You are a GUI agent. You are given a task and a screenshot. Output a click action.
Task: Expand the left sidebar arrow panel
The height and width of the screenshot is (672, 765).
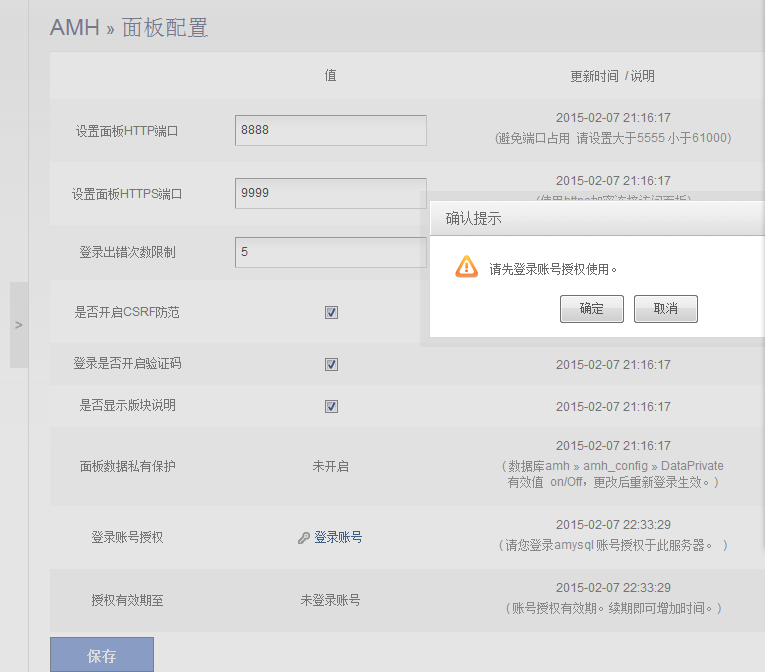pos(19,325)
